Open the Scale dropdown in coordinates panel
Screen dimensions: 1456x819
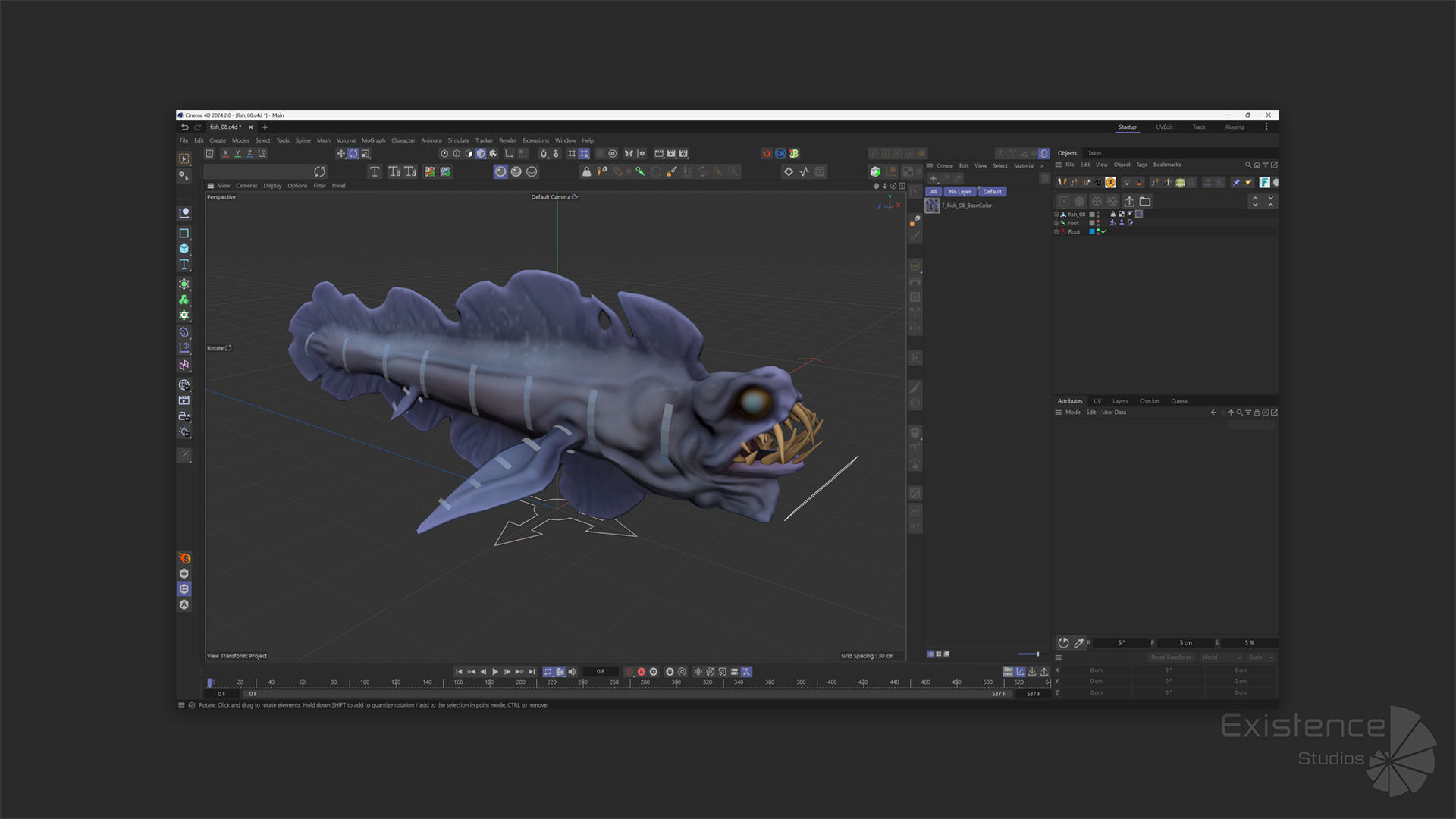click(1261, 657)
